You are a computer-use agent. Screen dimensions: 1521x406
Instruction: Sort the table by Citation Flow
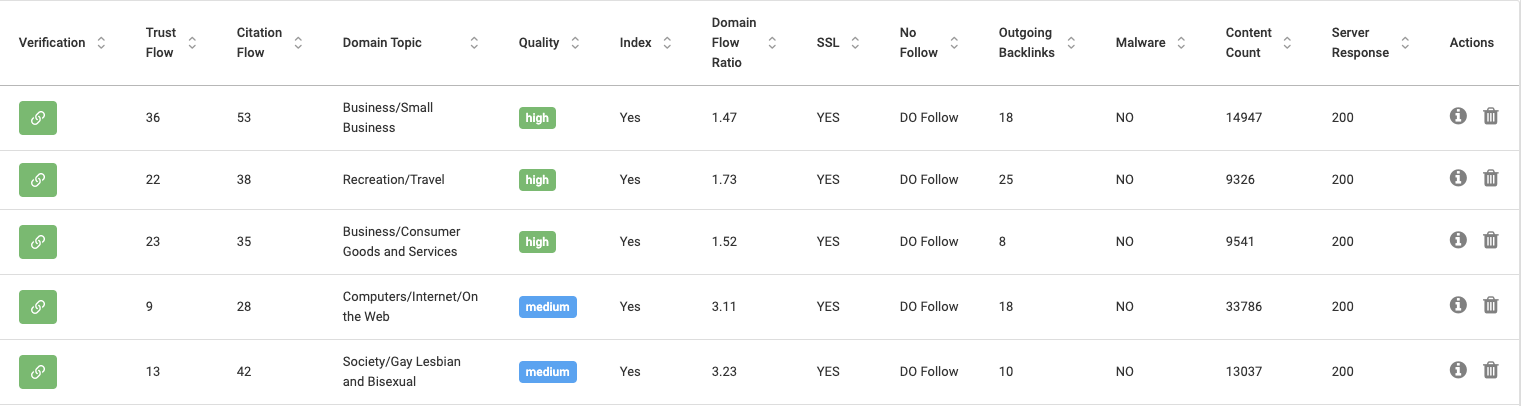coord(298,43)
